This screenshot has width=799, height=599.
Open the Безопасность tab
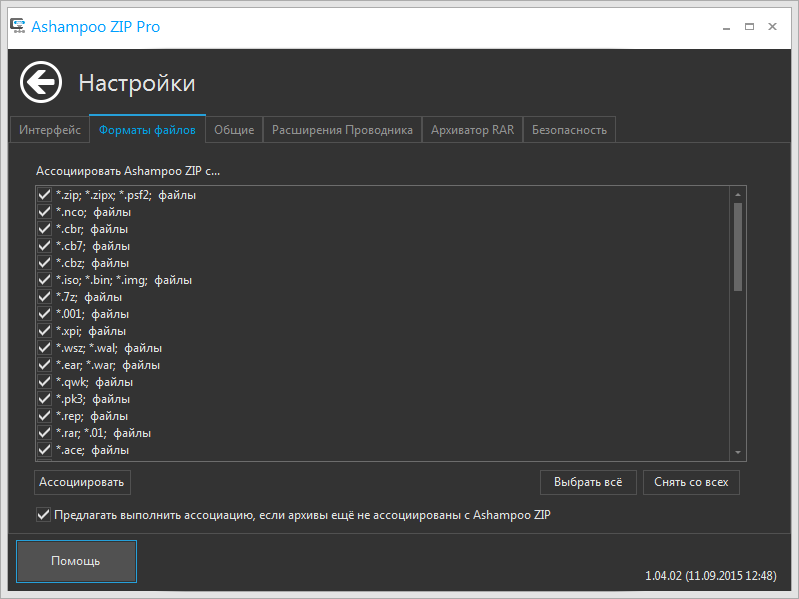(569, 130)
